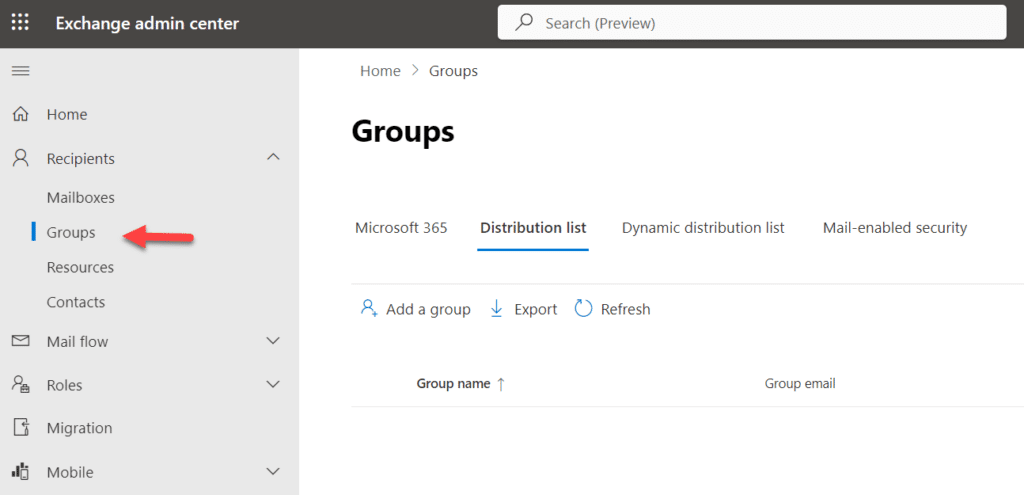
Task: Switch to Dynamic distribution list tab
Action: pyautogui.click(x=703, y=228)
